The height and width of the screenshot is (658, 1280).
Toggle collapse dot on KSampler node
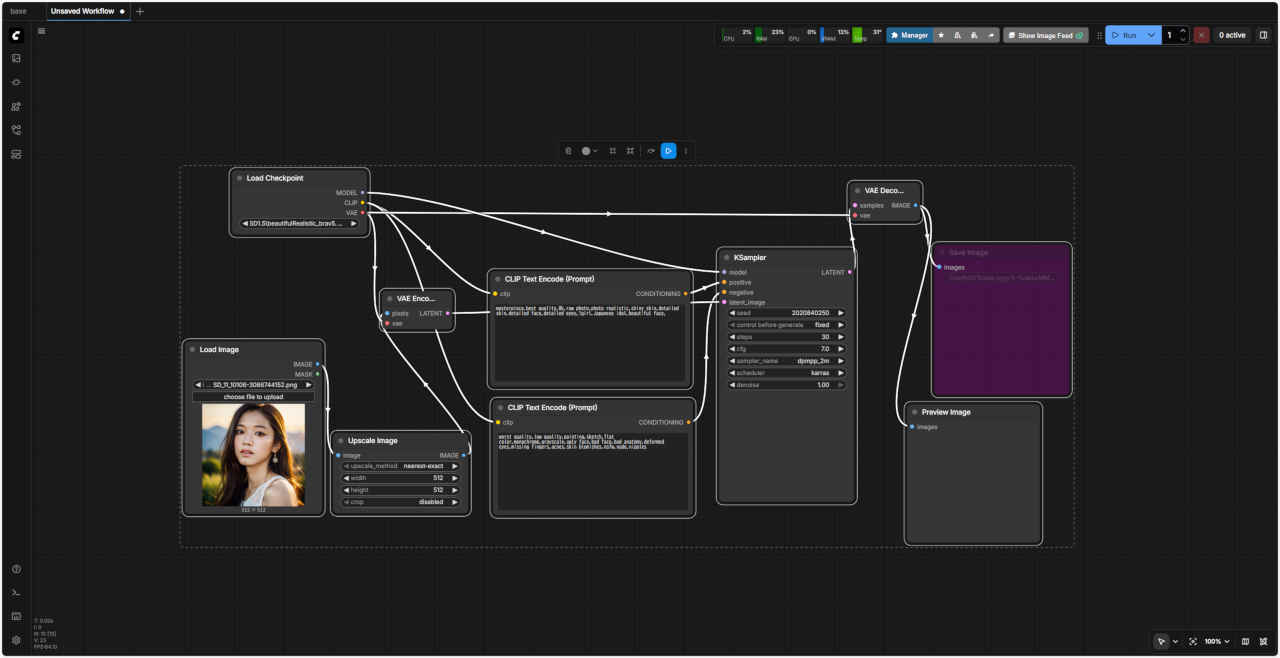727,258
